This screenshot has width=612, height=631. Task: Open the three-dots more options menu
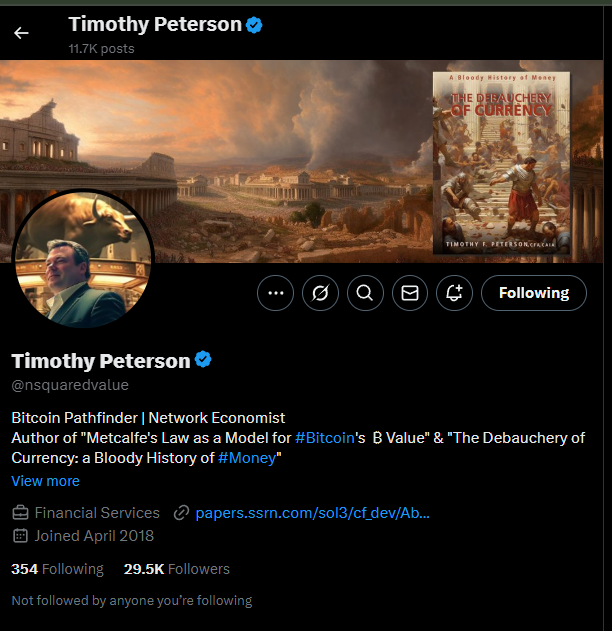coord(276,293)
